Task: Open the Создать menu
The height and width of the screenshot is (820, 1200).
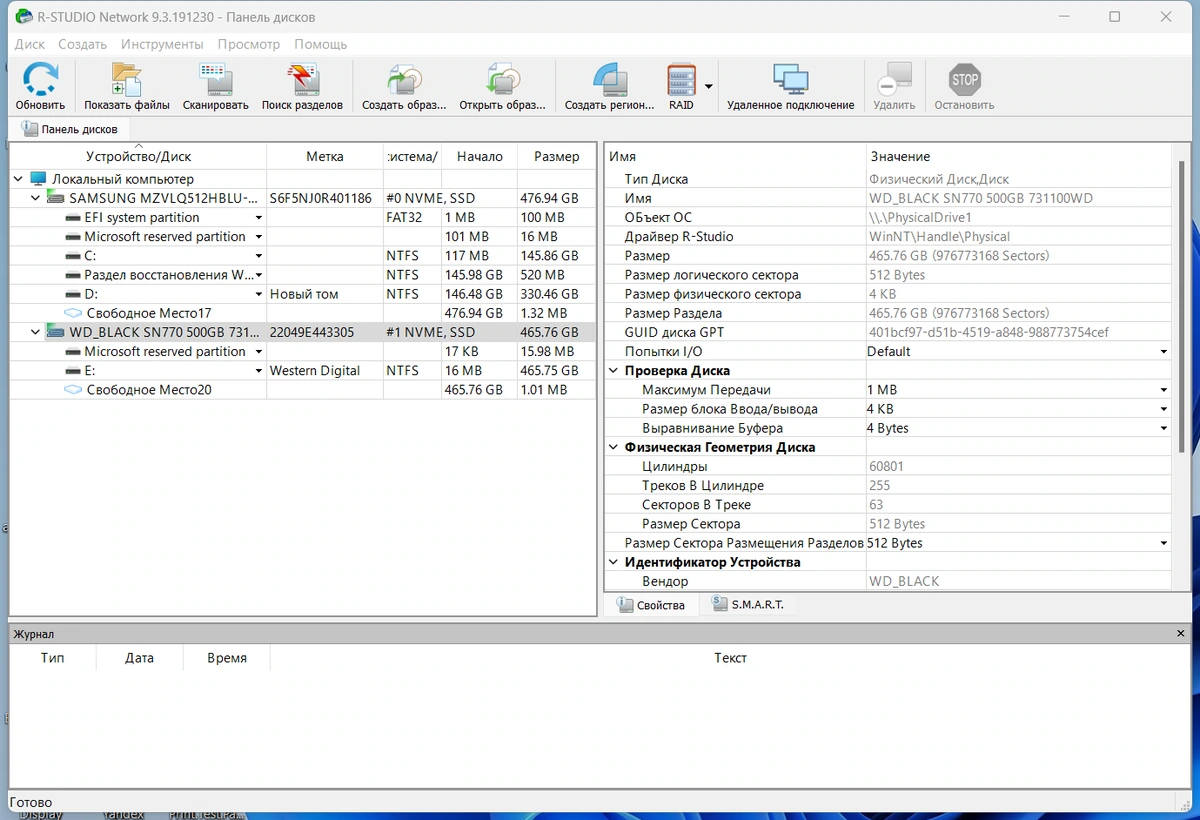Action: tap(82, 44)
